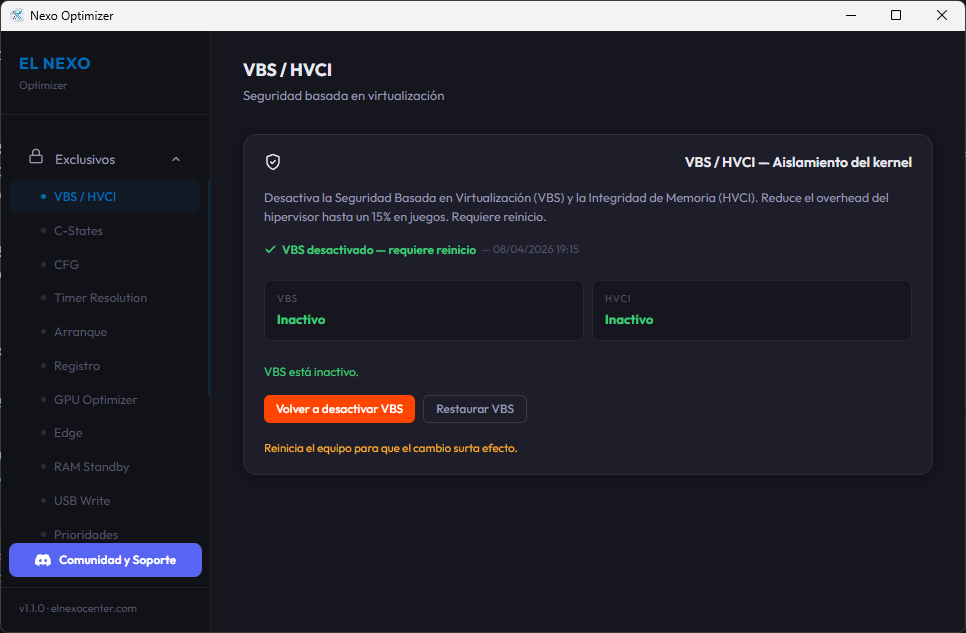Click the Restaurar VBS button
966x633 pixels.
click(474, 409)
